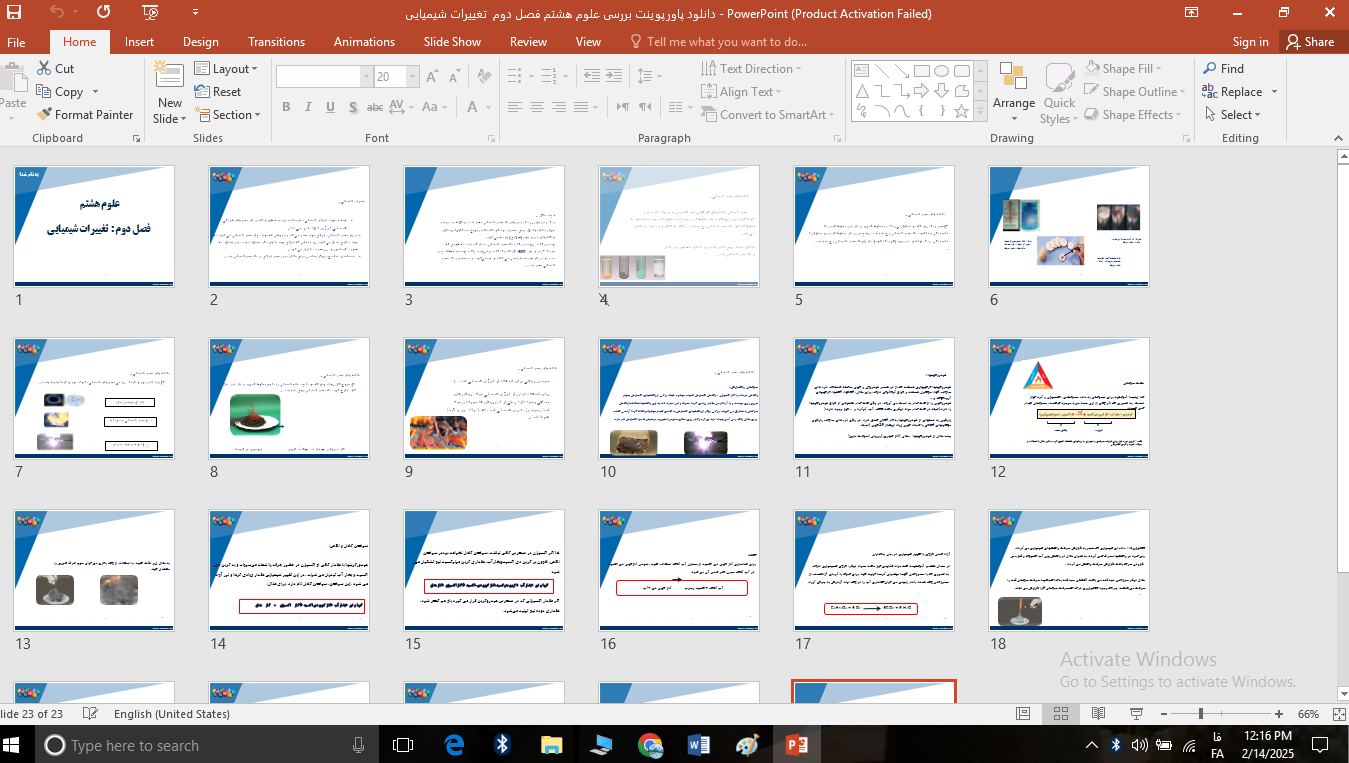Screen dimensions: 1349x763
Task: Select the Format Painter tool
Action: point(84,115)
